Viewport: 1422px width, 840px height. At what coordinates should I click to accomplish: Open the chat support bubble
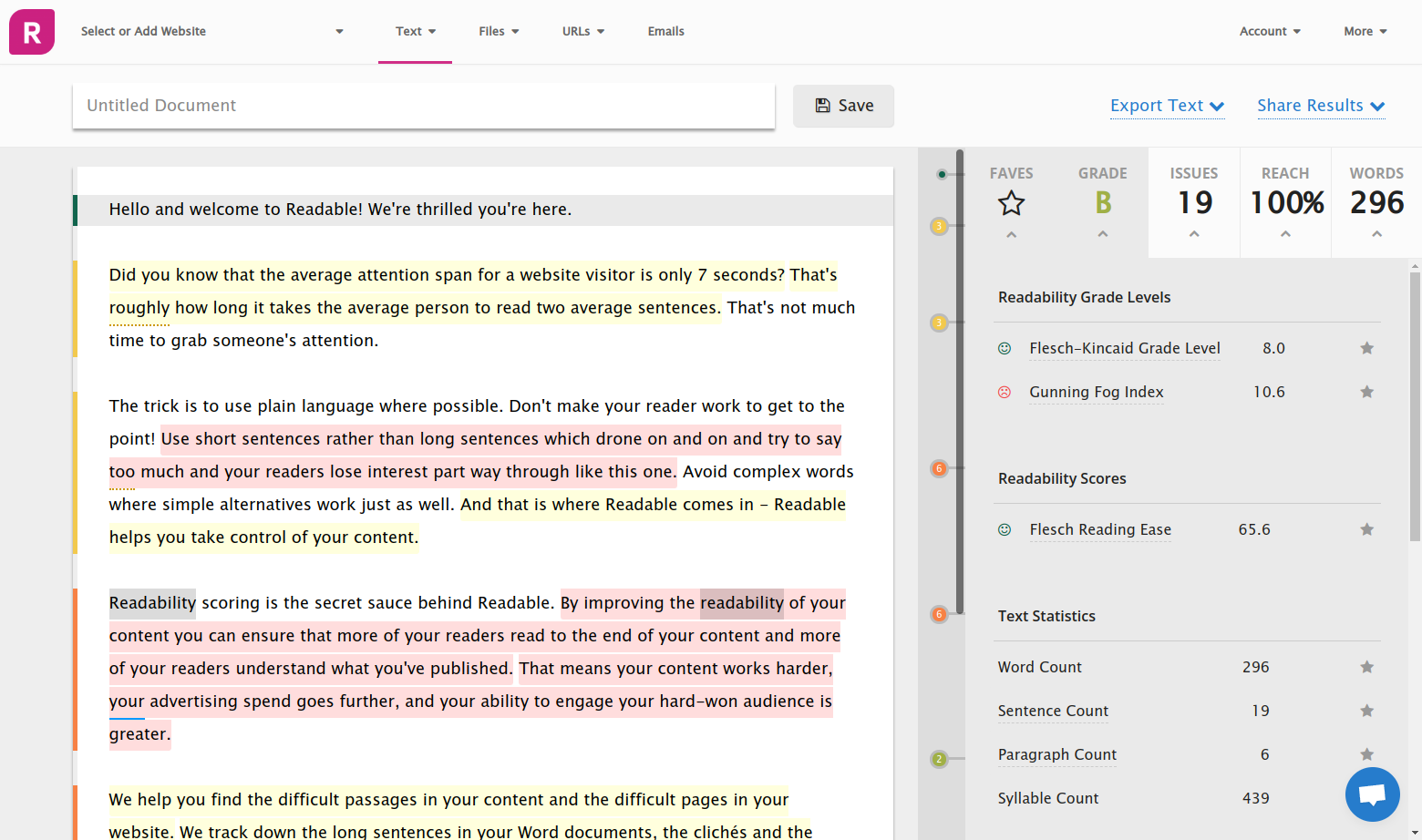click(x=1372, y=794)
